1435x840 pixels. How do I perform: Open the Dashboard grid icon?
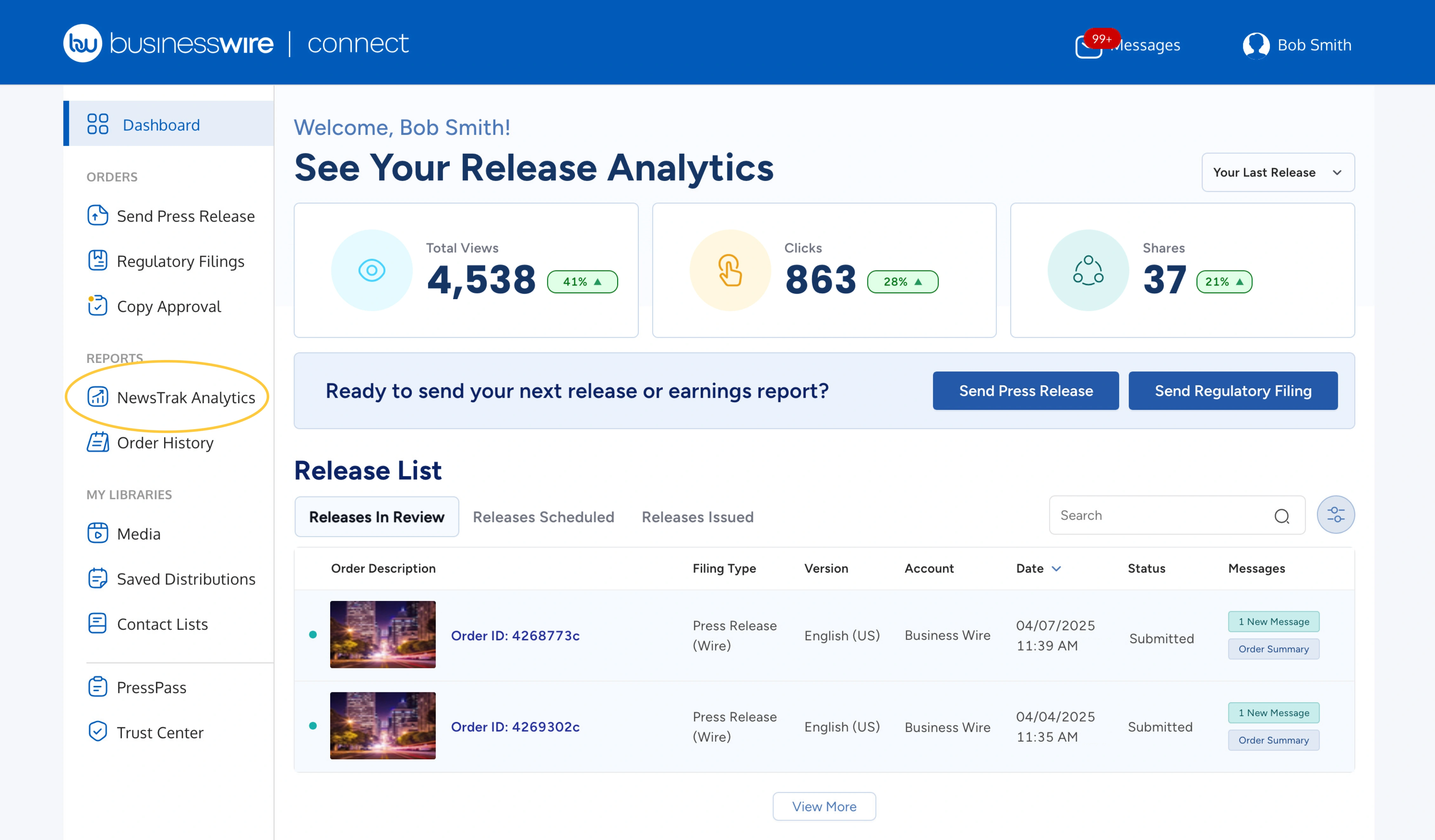[x=97, y=124]
